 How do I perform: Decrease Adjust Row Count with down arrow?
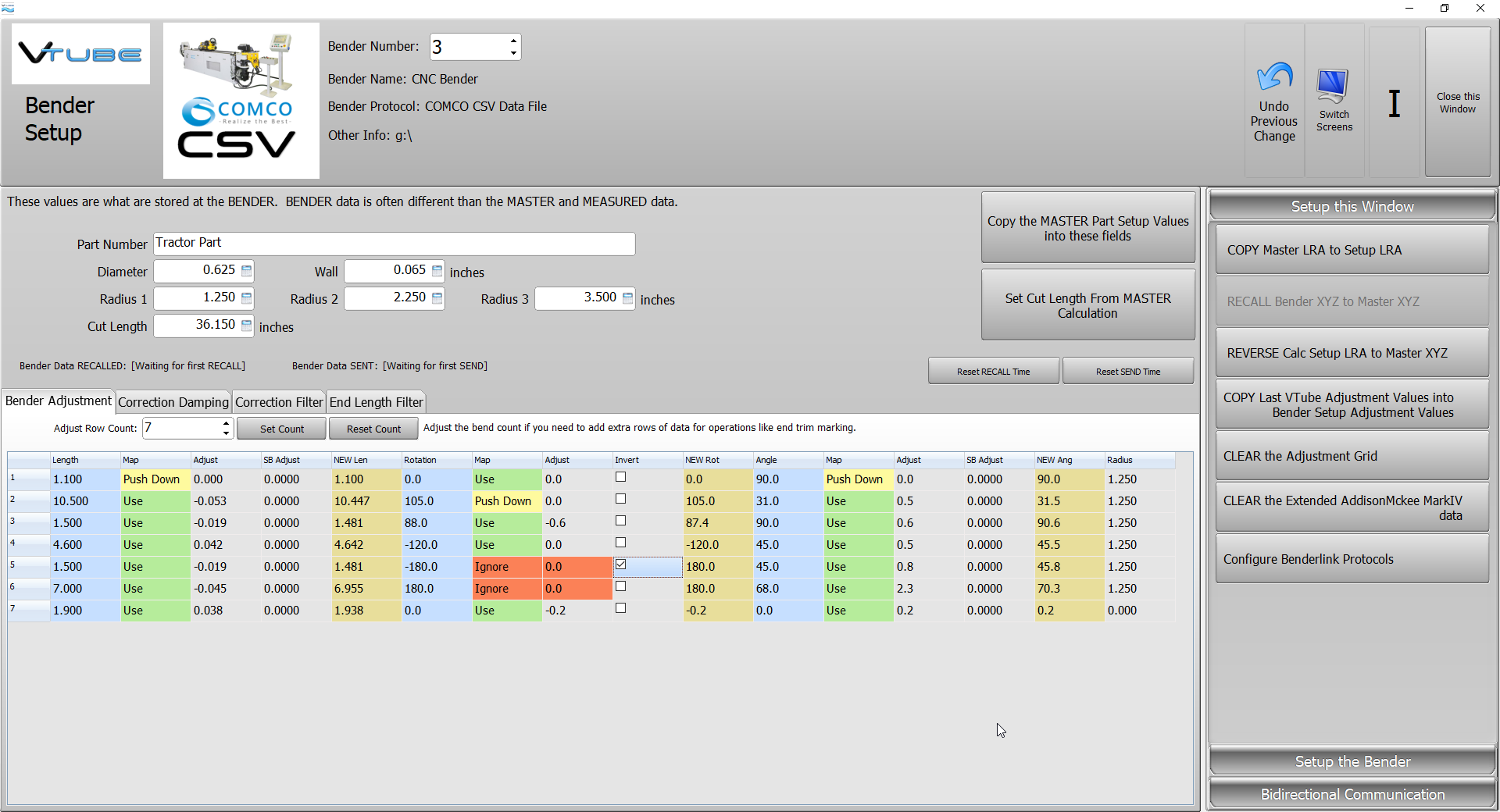click(226, 433)
